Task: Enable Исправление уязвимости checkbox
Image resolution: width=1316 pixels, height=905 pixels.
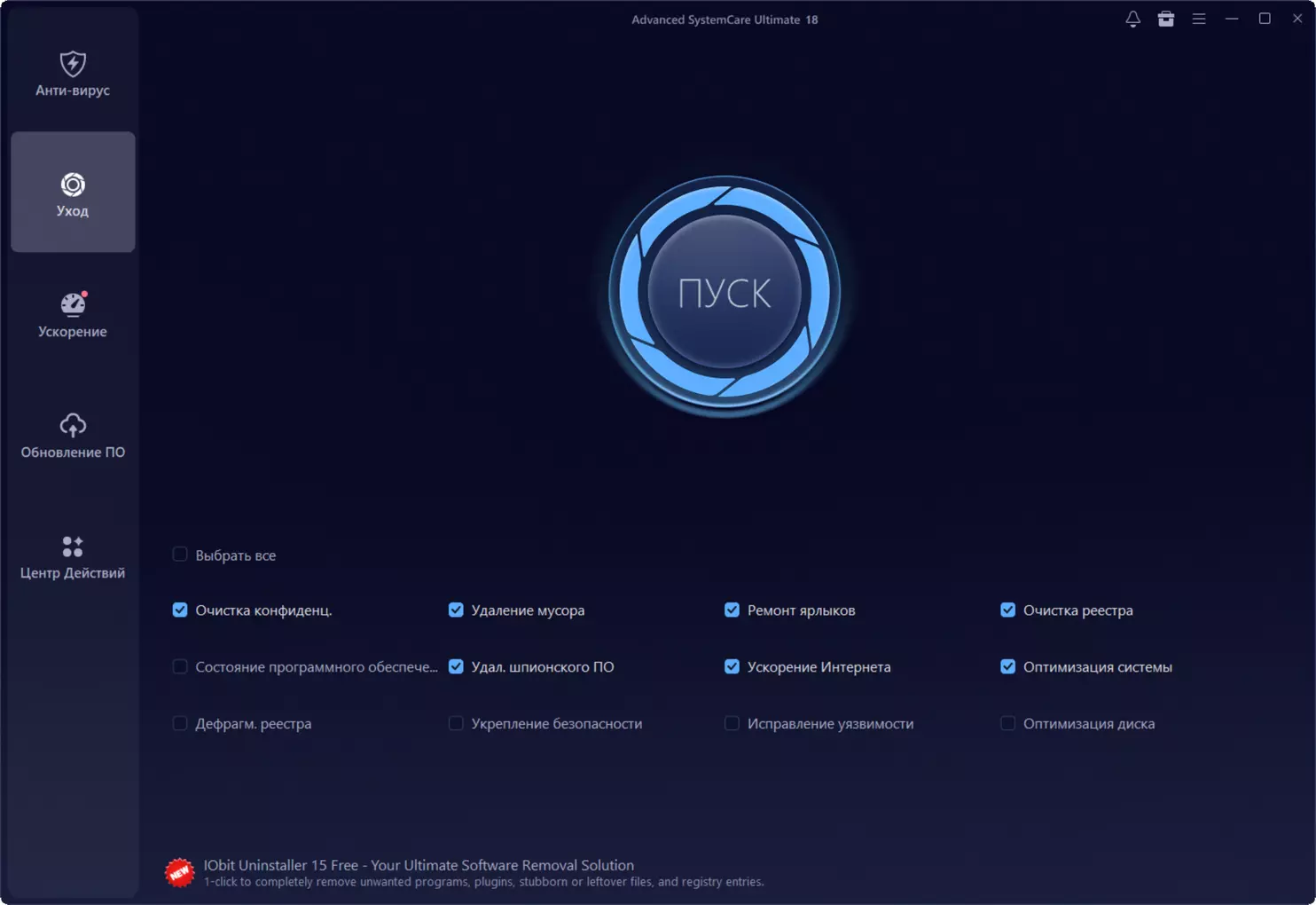Action: point(732,723)
